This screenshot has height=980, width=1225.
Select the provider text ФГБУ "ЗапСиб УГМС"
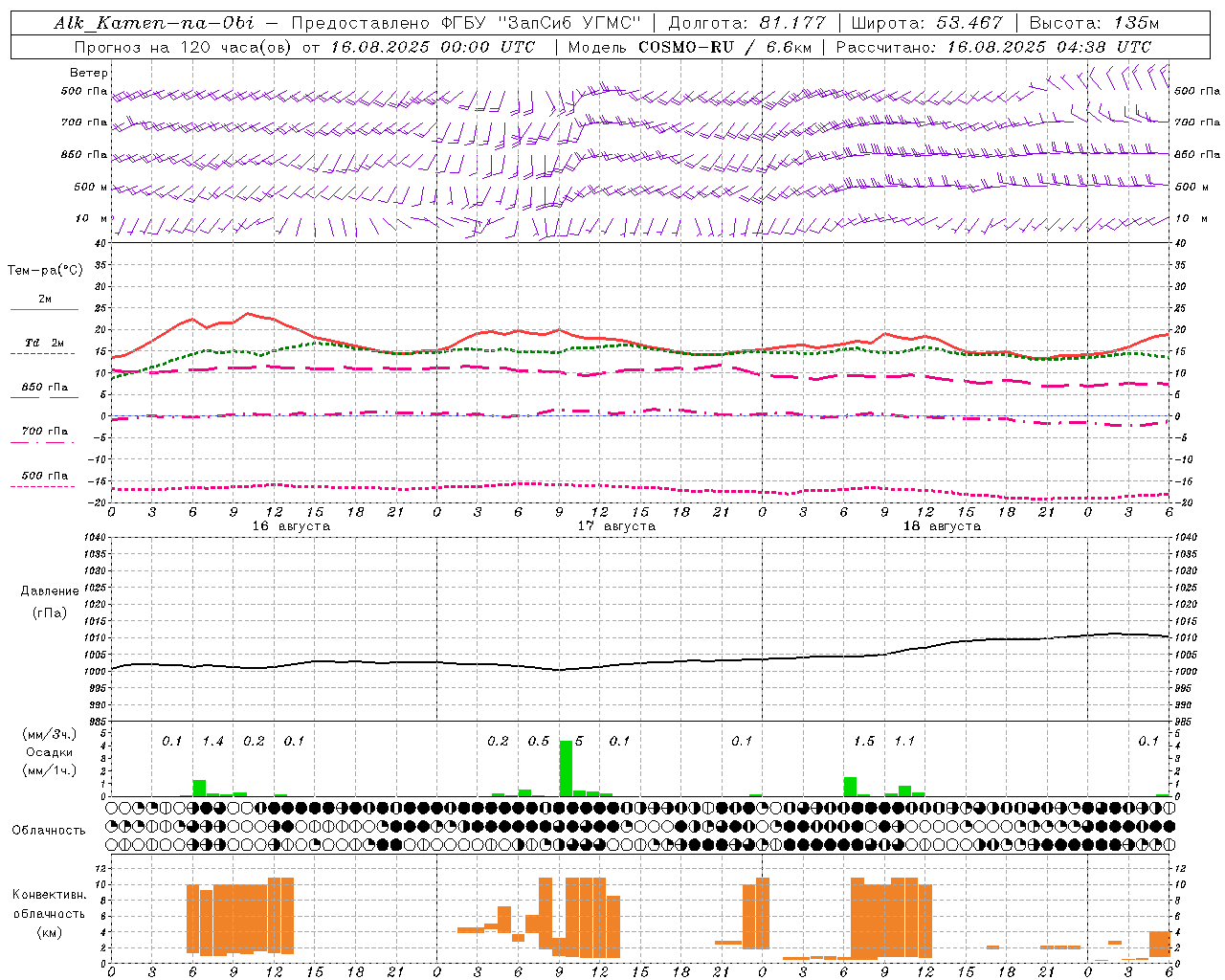point(540,23)
